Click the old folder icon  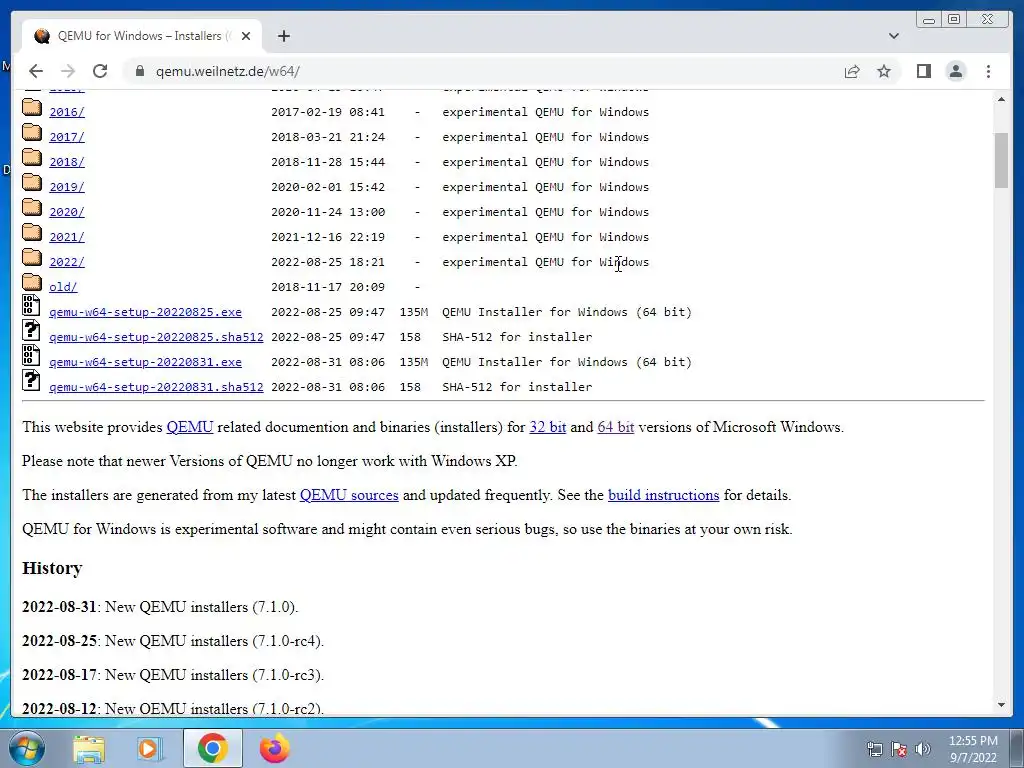[x=31, y=282]
